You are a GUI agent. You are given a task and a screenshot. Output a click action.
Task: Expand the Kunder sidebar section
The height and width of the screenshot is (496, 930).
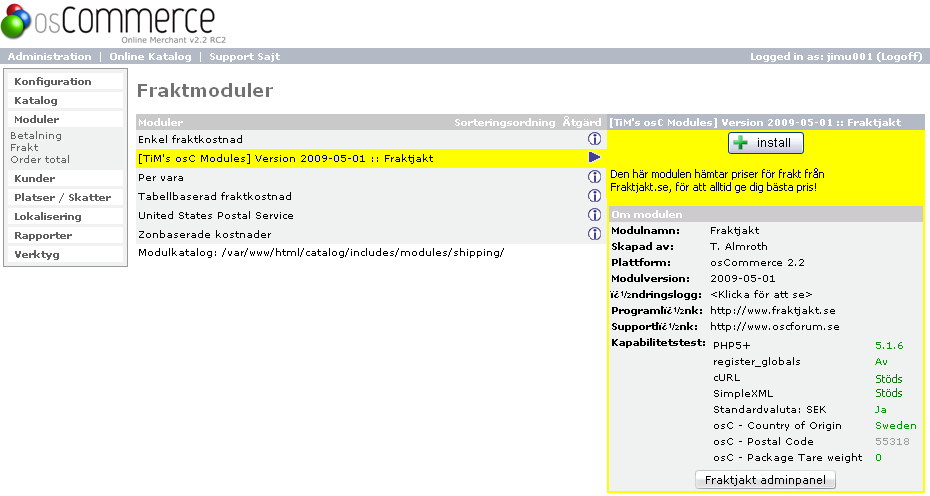pyautogui.click(x=65, y=178)
